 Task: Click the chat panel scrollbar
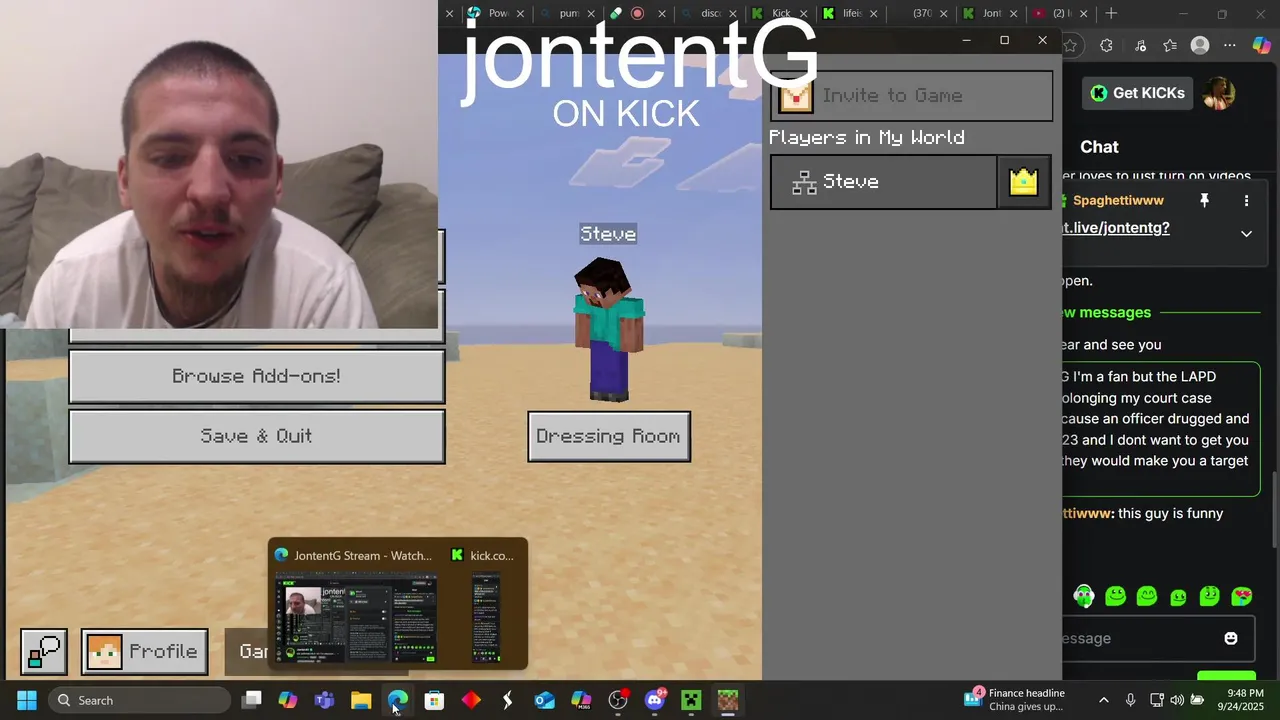coord(1275,510)
